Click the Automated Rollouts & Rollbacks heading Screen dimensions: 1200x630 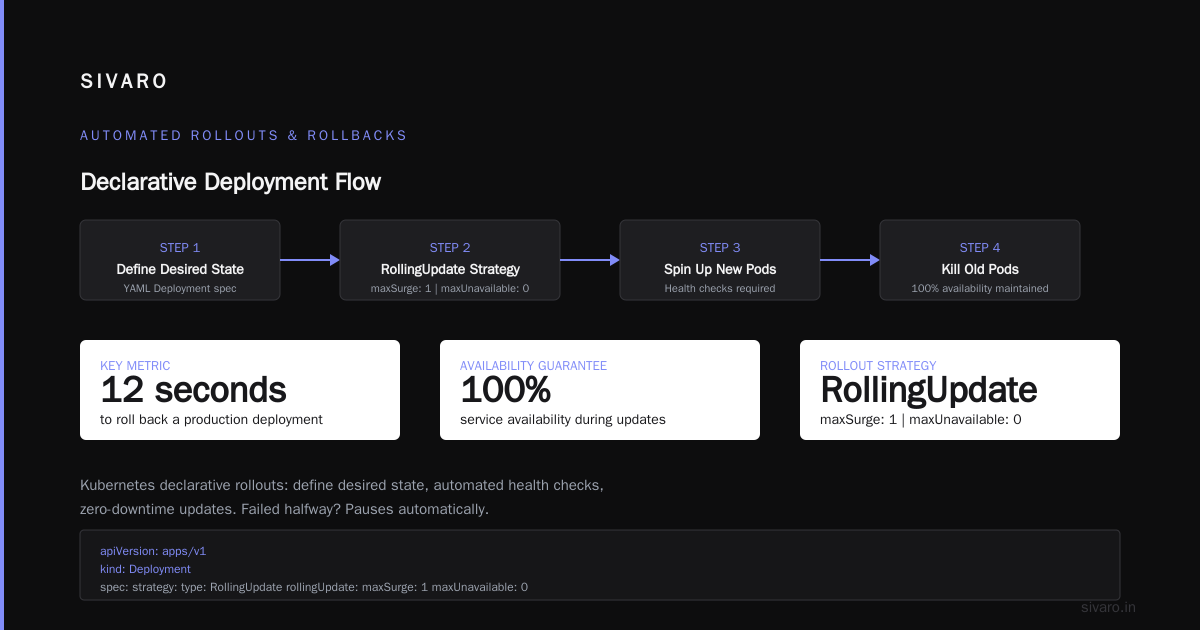coord(244,135)
